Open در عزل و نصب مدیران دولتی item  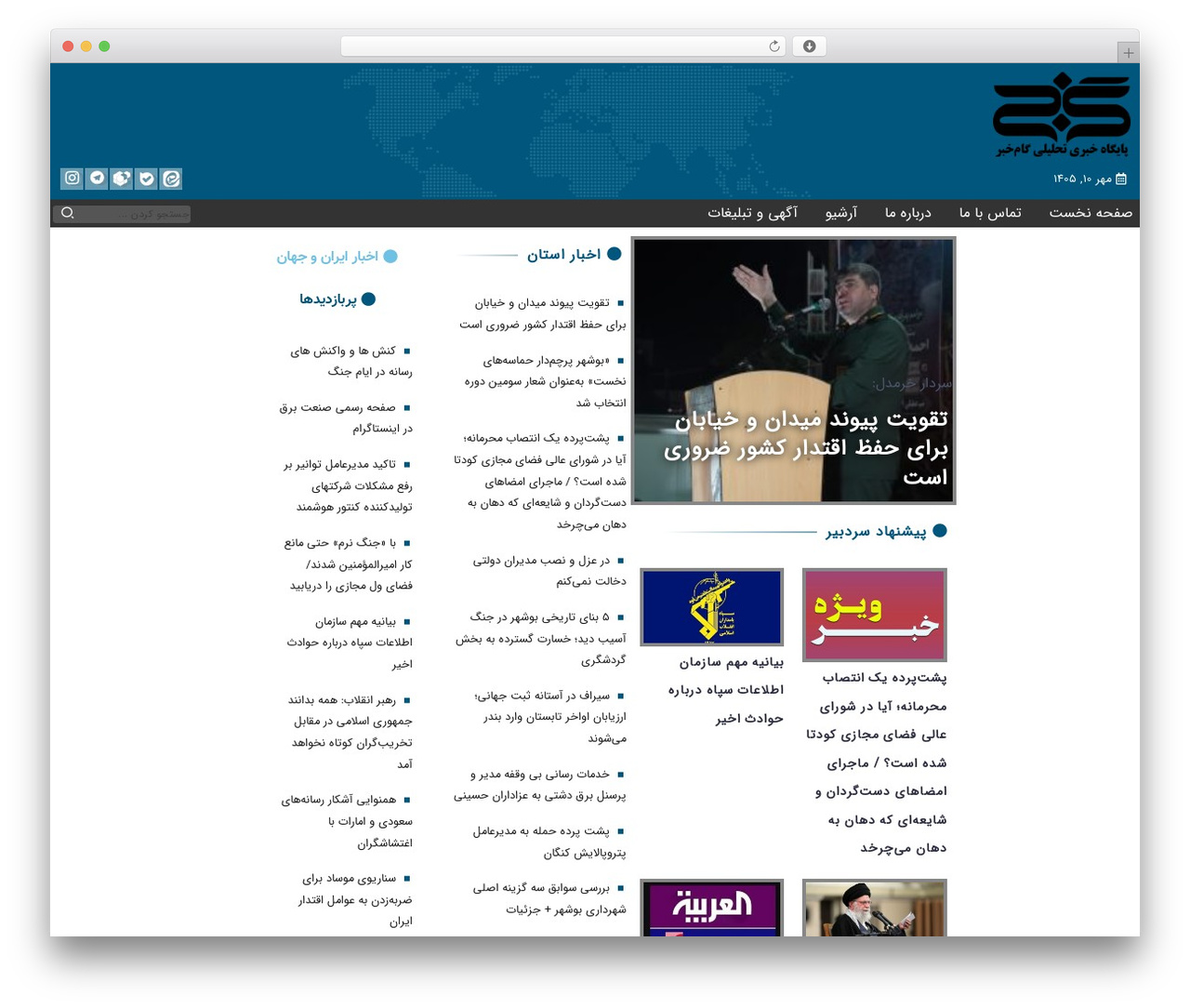coord(549,571)
